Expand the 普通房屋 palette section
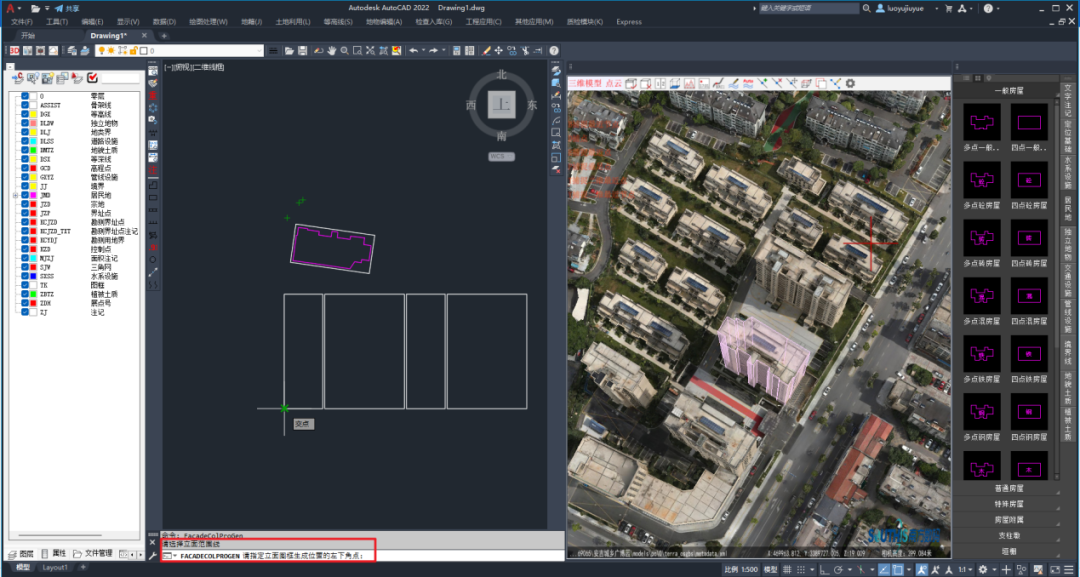1080x577 pixels. [1008, 489]
